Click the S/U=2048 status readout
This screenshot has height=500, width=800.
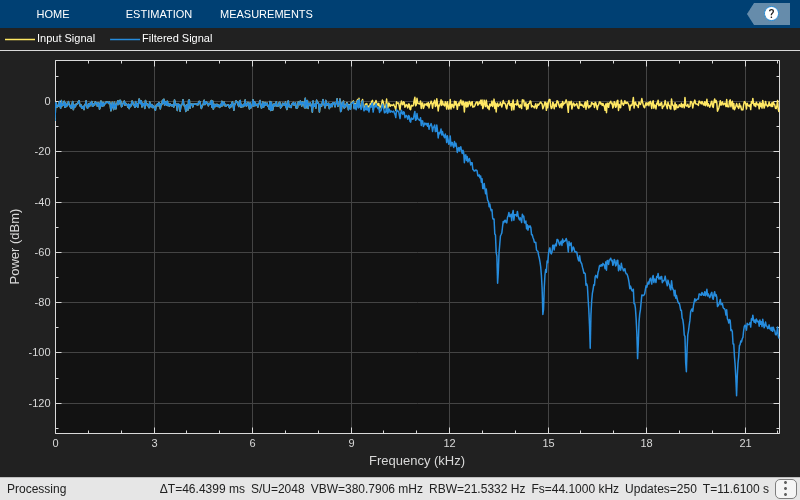[278, 489]
